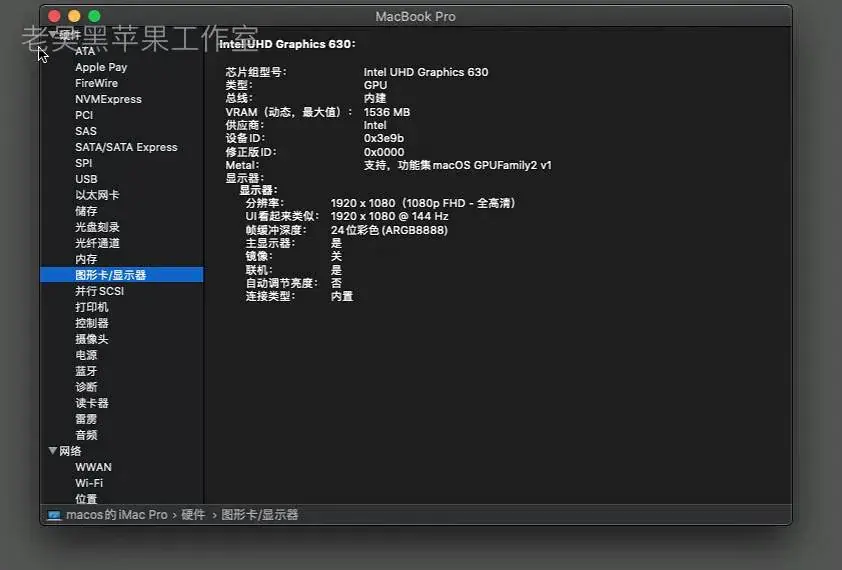
Task: Click the VRAM value '1536 MB'
Action: pos(387,112)
